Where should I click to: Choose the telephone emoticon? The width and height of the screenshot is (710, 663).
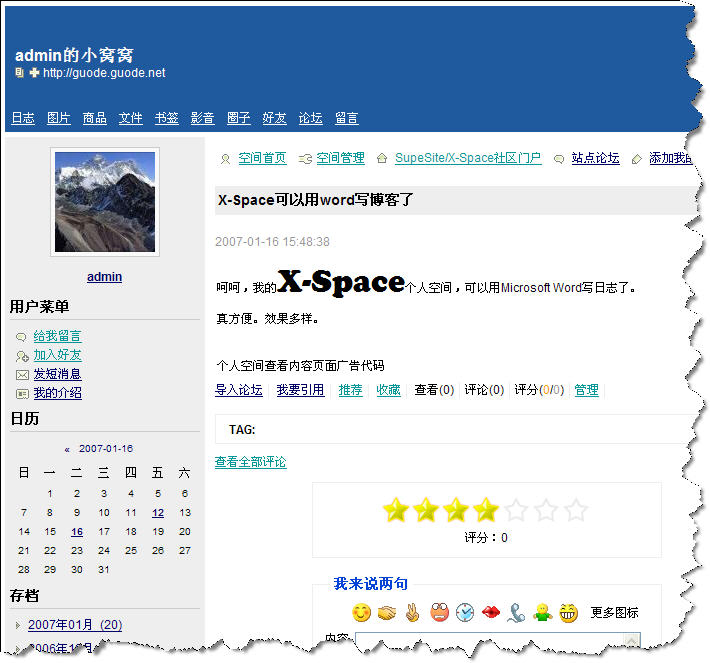516,613
